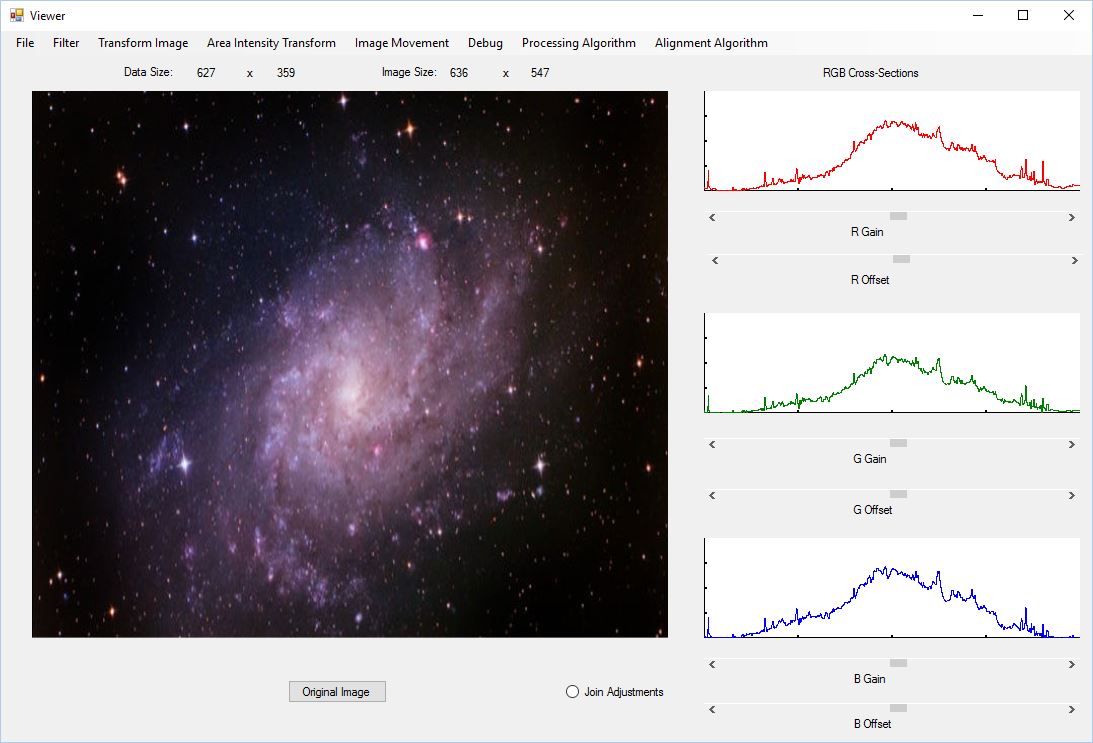The image size is (1093, 743).
Task: Decrease G Gain with left arrow
Action: click(x=712, y=445)
